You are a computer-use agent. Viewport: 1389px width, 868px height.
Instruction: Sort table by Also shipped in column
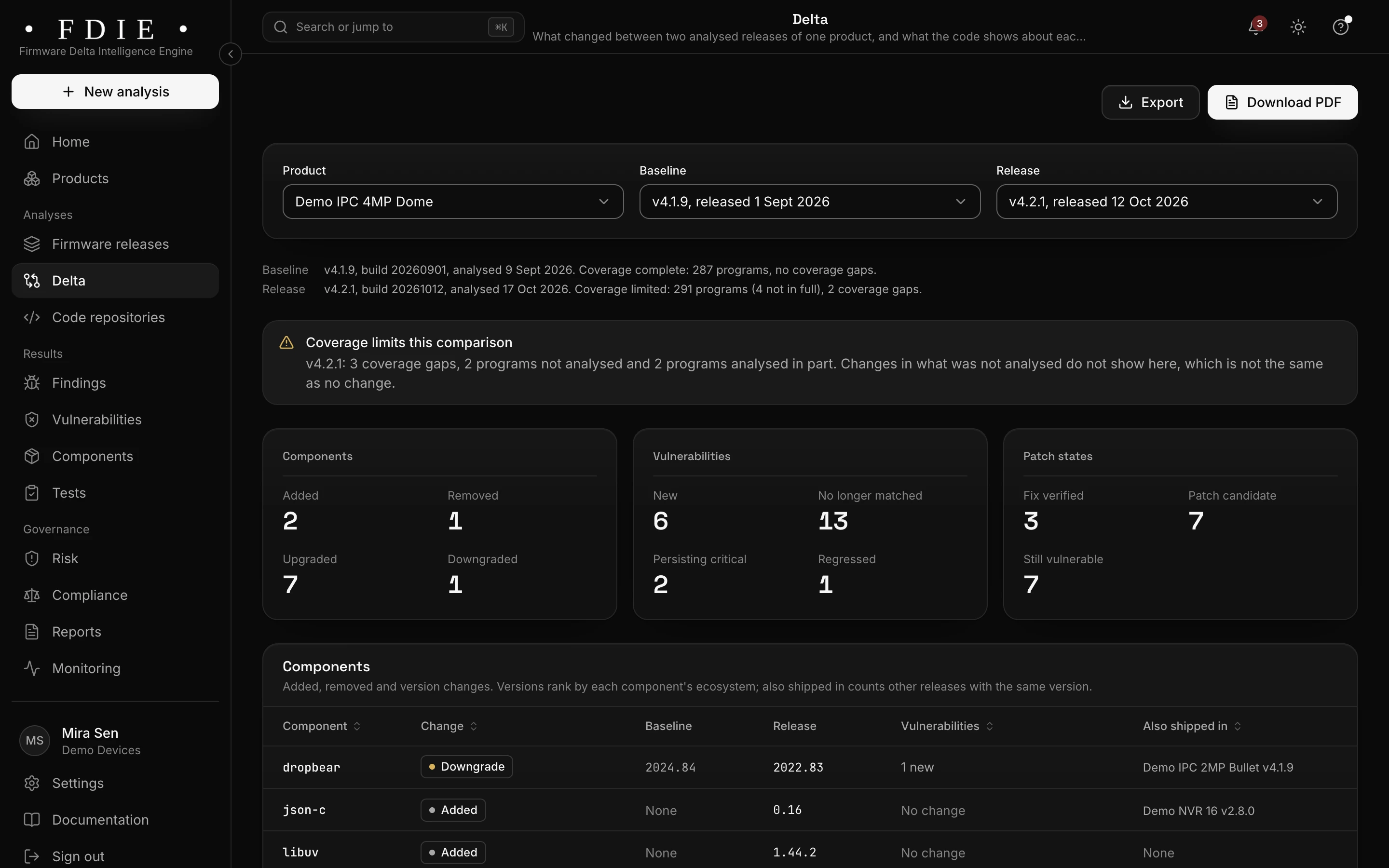point(1192,726)
